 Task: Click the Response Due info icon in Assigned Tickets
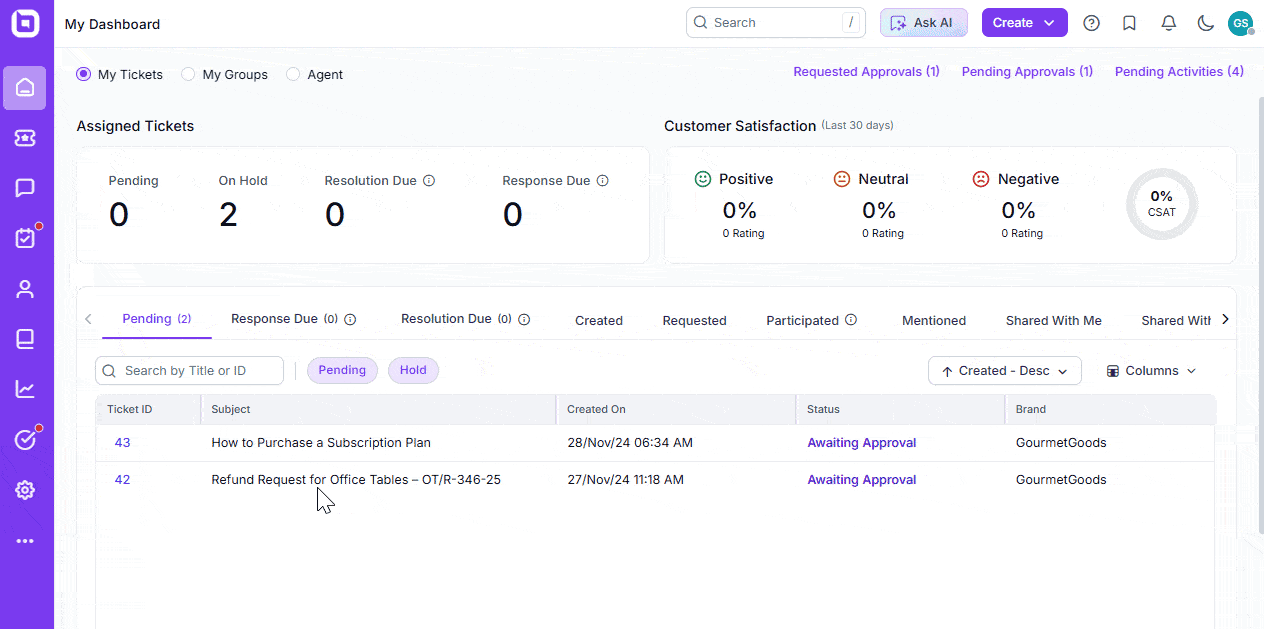[x=603, y=181]
